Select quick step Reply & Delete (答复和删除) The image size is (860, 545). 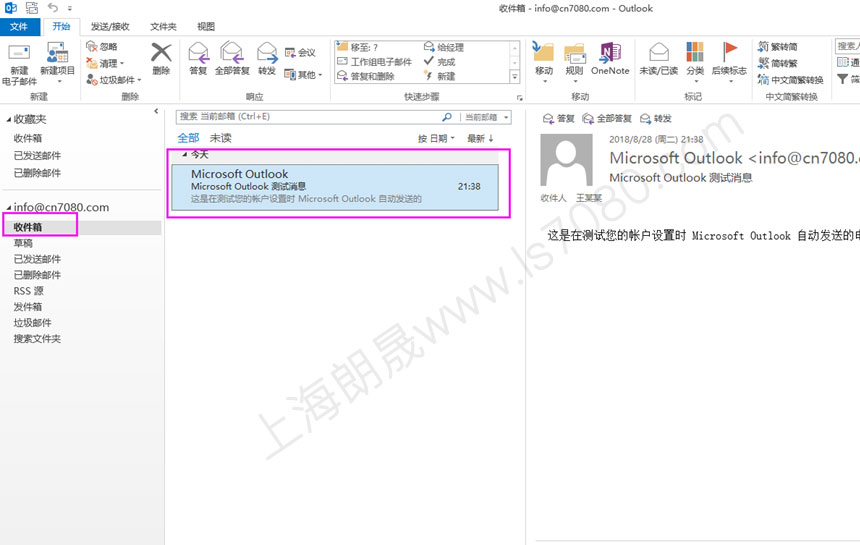pos(365,76)
